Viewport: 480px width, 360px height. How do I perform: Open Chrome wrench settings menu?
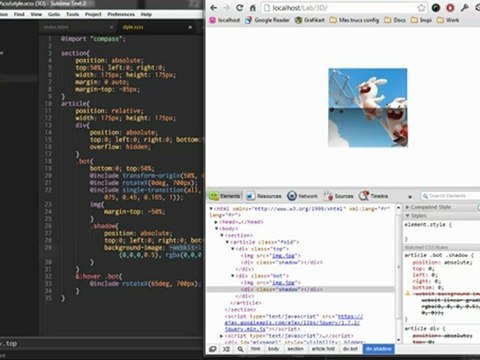pyautogui.click(x=464, y=8)
